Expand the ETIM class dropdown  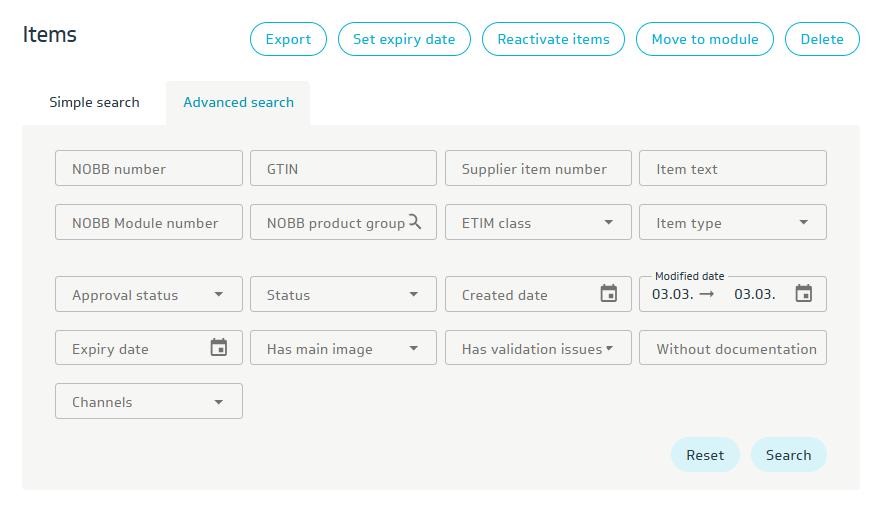tap(608, 223)
